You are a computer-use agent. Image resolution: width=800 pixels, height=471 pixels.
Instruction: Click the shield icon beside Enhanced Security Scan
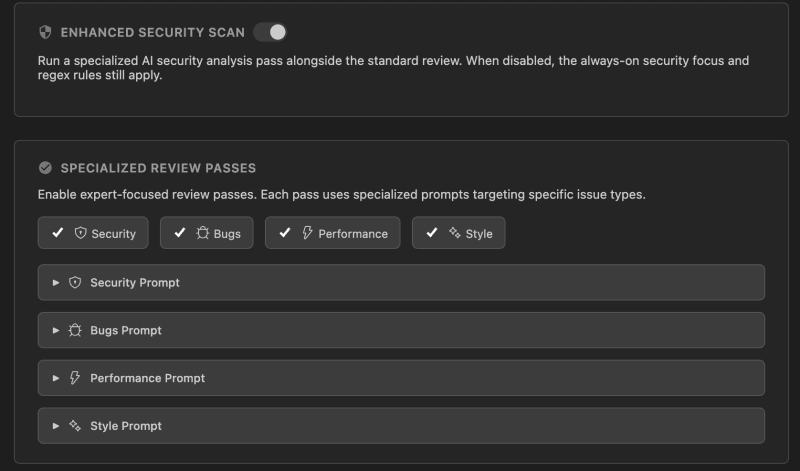(45, 32)
